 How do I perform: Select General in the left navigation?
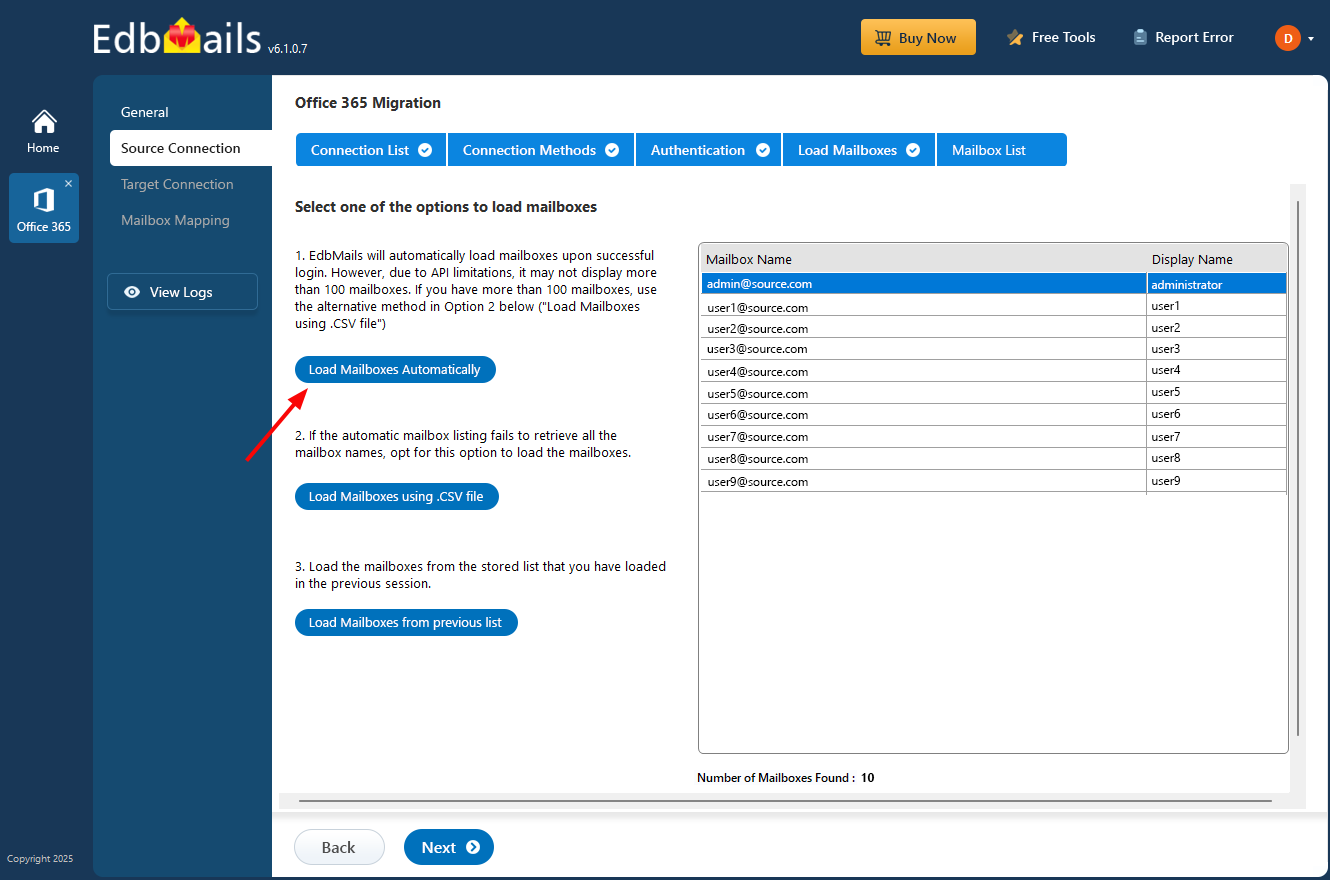[143, 112]
